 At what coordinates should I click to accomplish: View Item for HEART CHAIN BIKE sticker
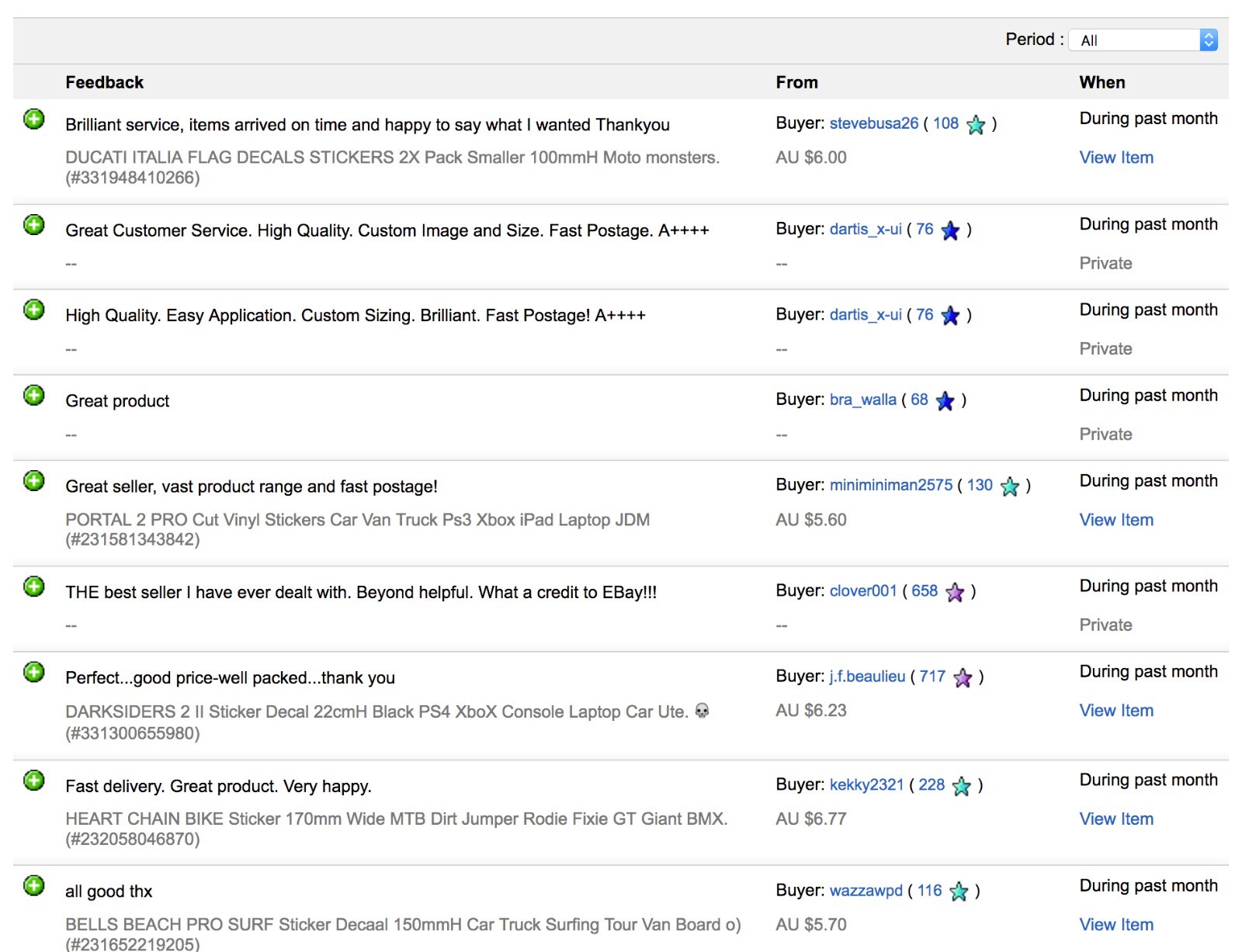click(x=1116, y=819)
